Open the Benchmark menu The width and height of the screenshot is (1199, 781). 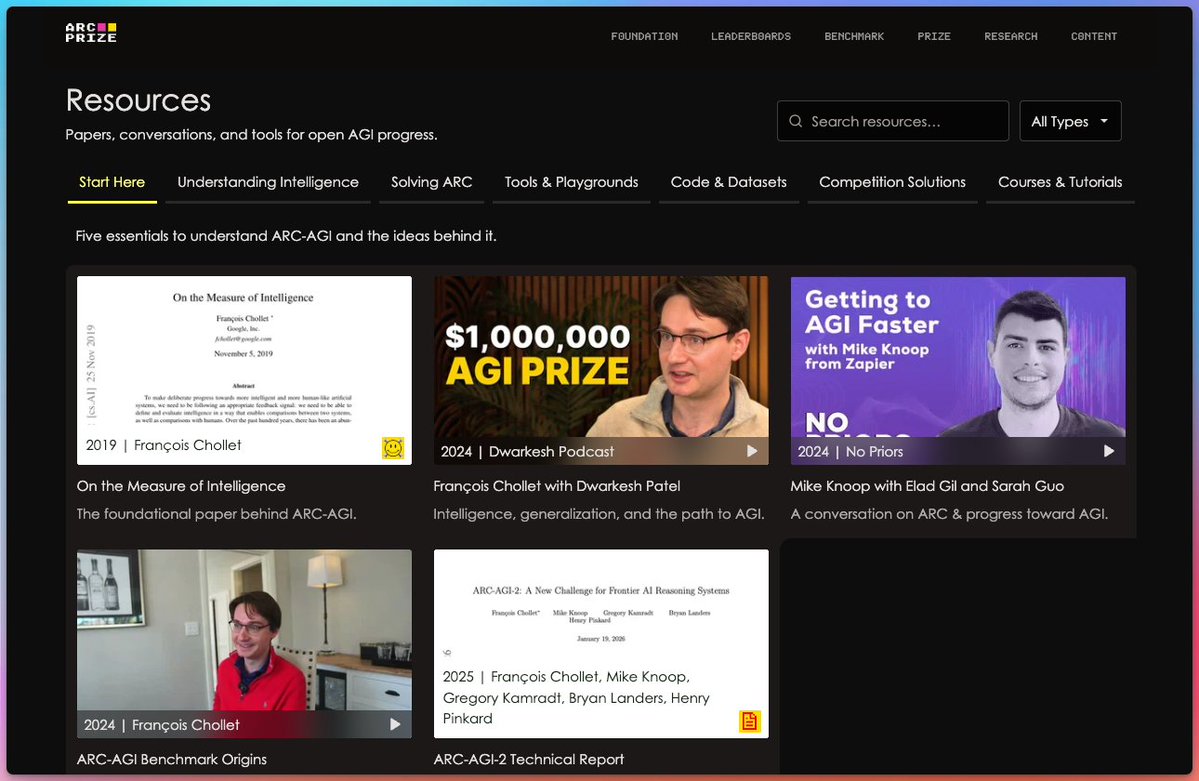click(854, 36)
